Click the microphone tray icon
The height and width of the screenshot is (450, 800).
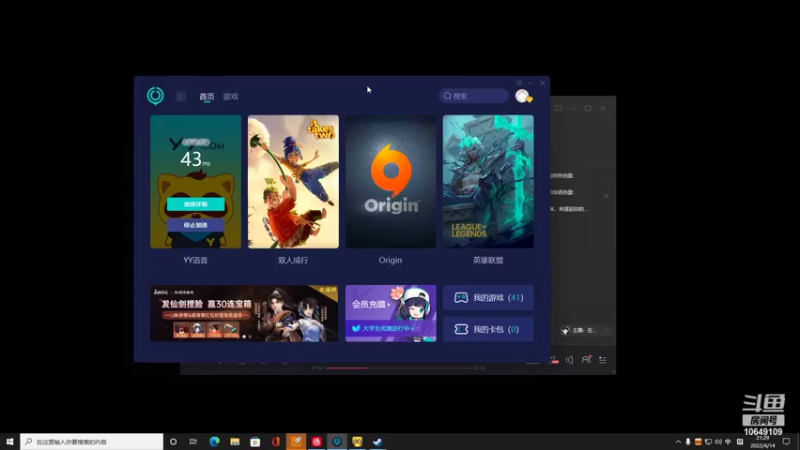[x=688, y=441]
